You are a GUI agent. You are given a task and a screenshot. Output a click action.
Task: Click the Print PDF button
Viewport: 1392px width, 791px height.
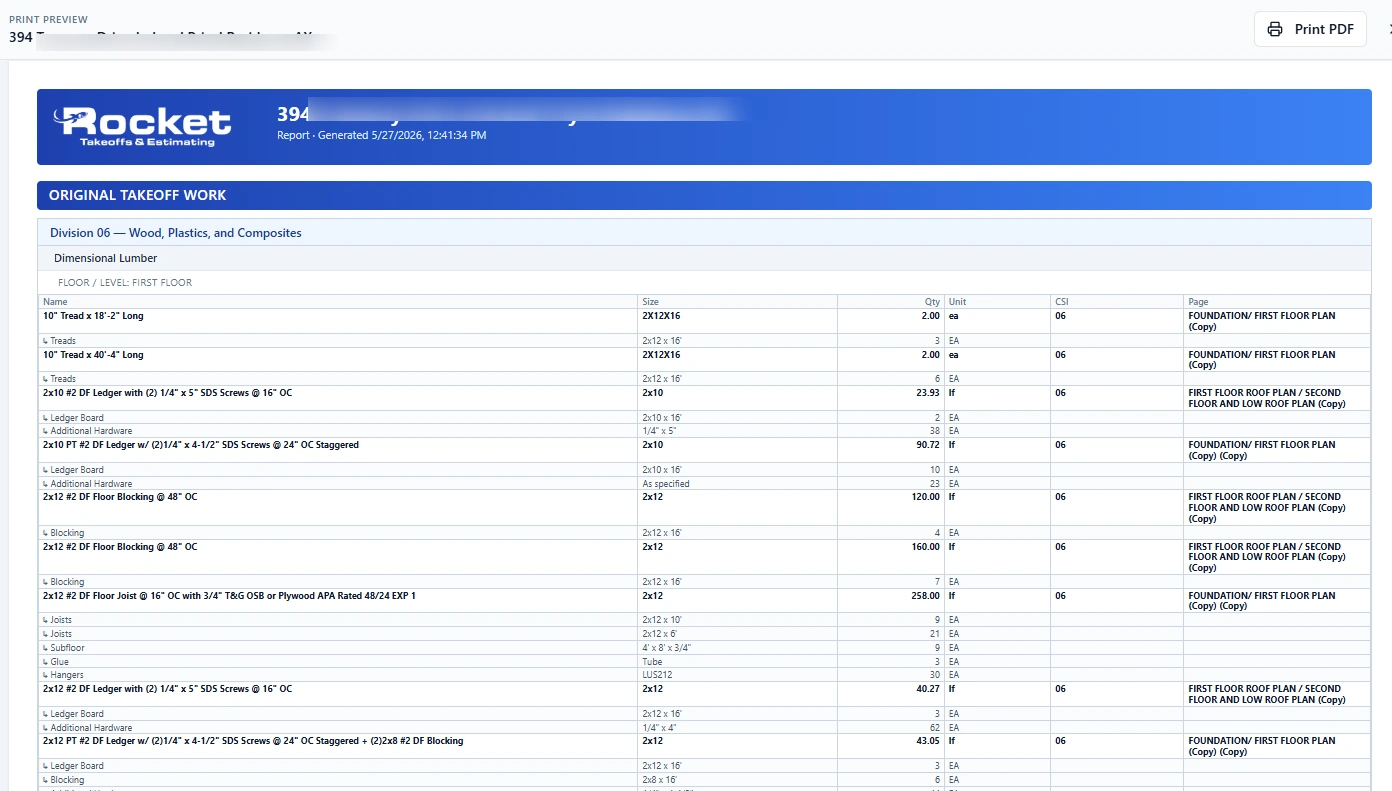[x=1310, y=29]
